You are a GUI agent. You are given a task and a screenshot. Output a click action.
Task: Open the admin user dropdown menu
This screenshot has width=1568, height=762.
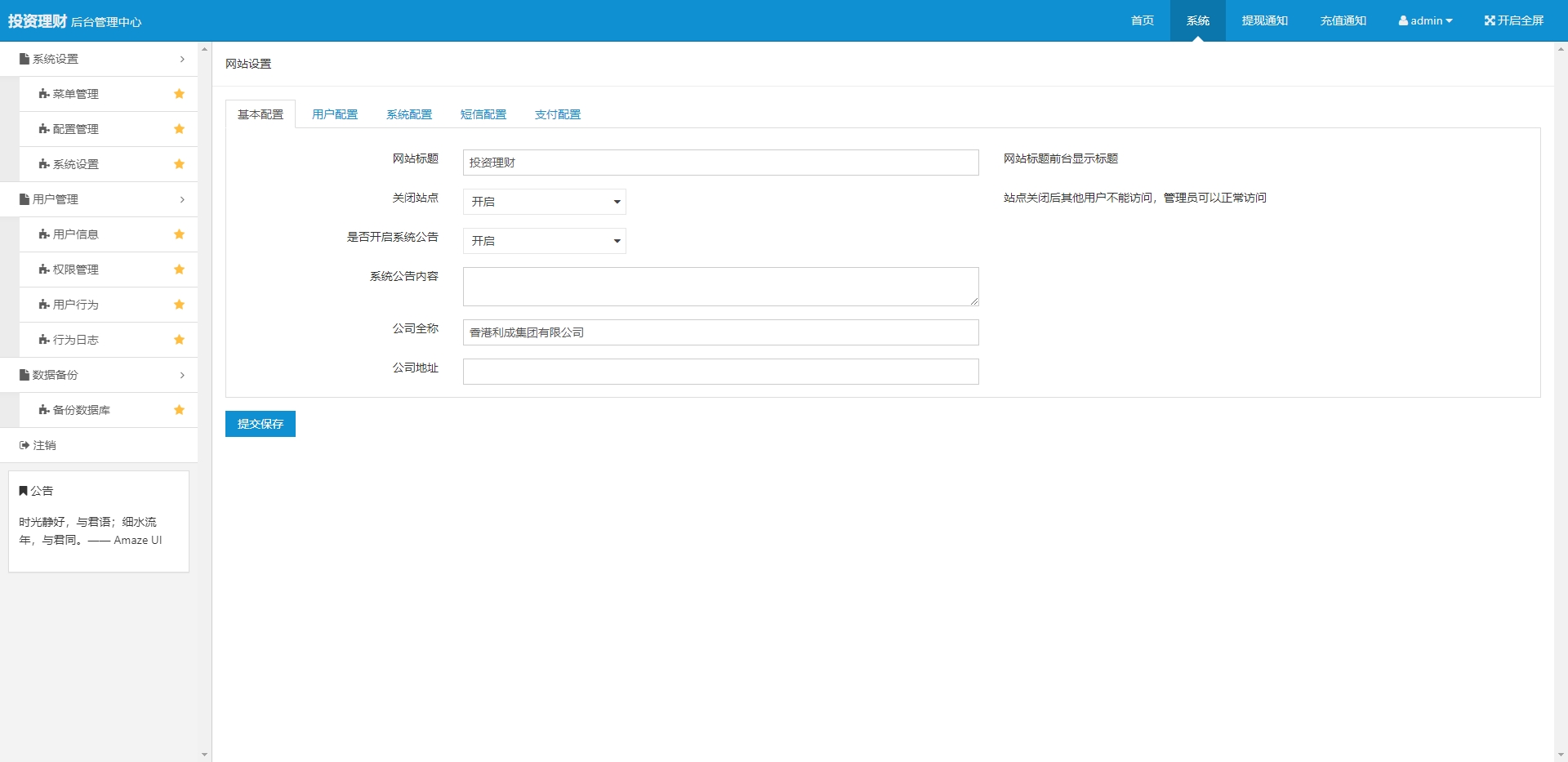pos(1425,20)
